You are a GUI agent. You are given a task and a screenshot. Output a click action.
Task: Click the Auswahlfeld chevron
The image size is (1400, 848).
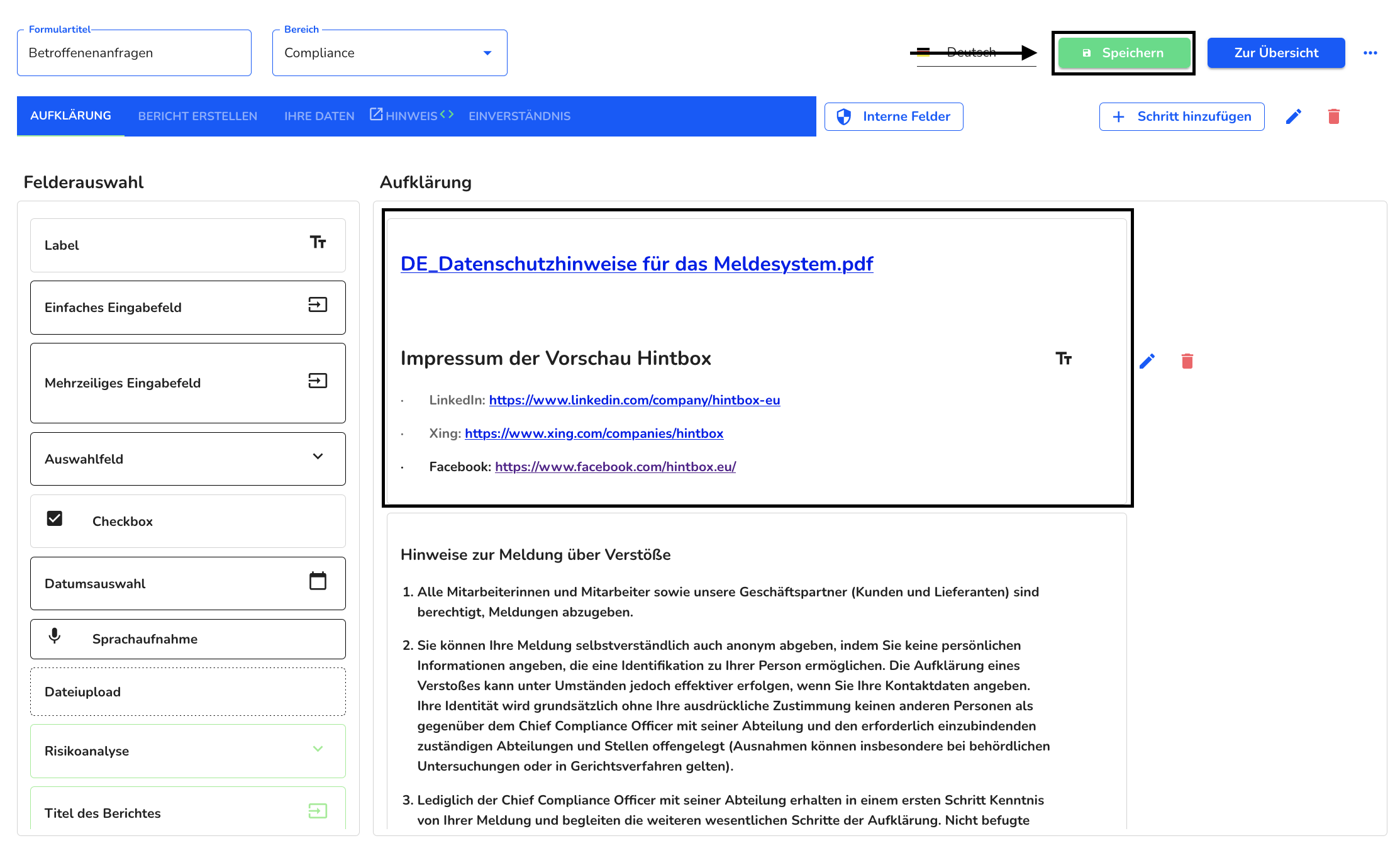pyautogui.click(x=318, y=456)
